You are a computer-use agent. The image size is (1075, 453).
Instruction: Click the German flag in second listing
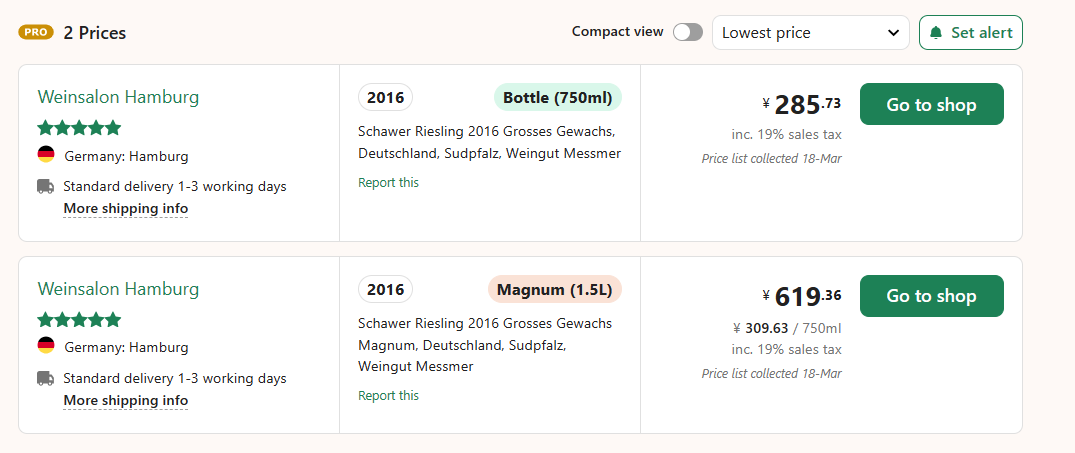46,345
